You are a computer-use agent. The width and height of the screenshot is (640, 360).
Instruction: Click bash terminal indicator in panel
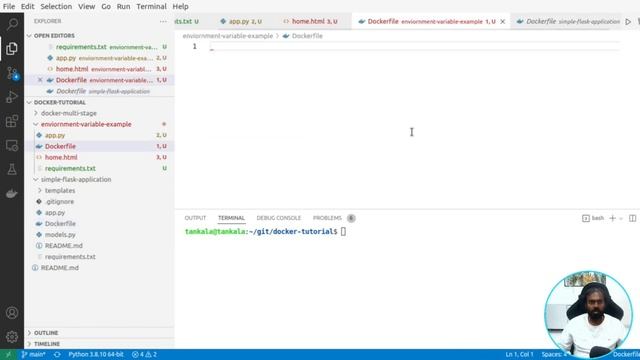(x=593, y=218)
